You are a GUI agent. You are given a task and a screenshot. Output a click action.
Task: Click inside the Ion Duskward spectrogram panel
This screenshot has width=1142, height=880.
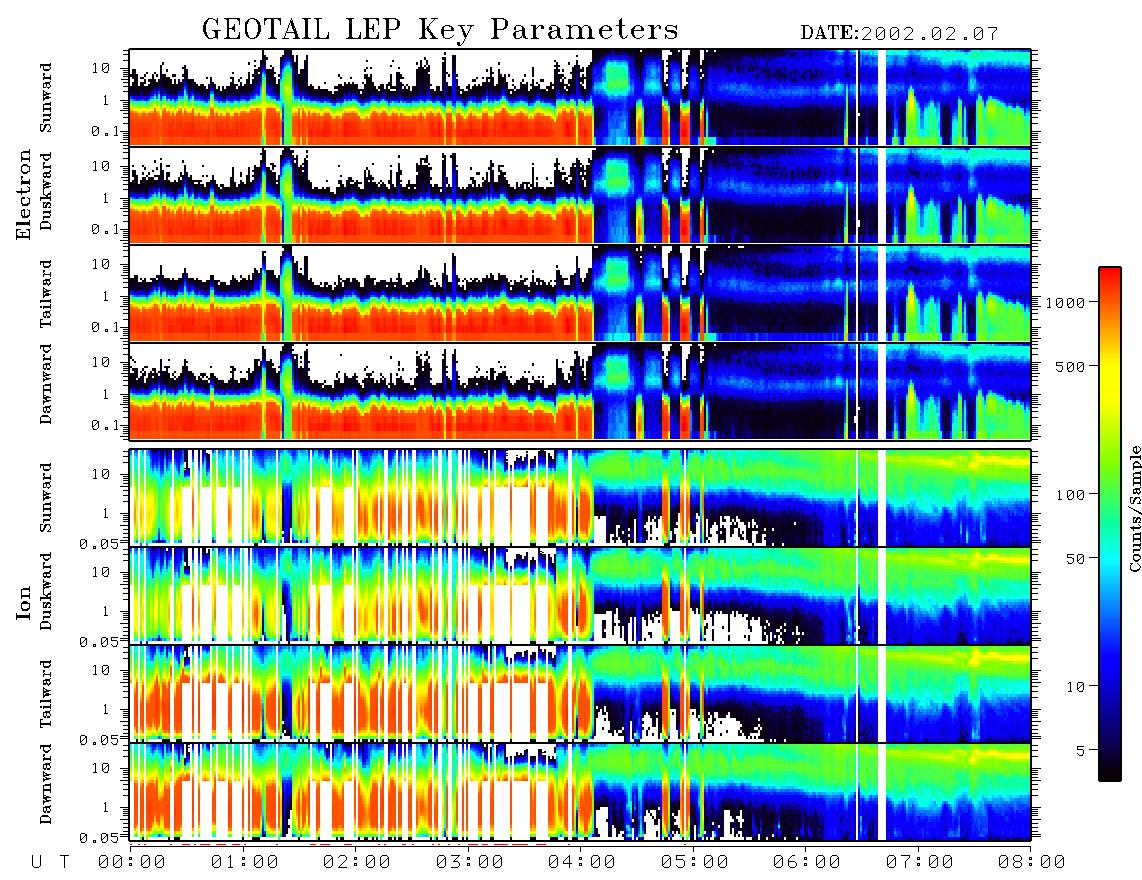(580, 596)
